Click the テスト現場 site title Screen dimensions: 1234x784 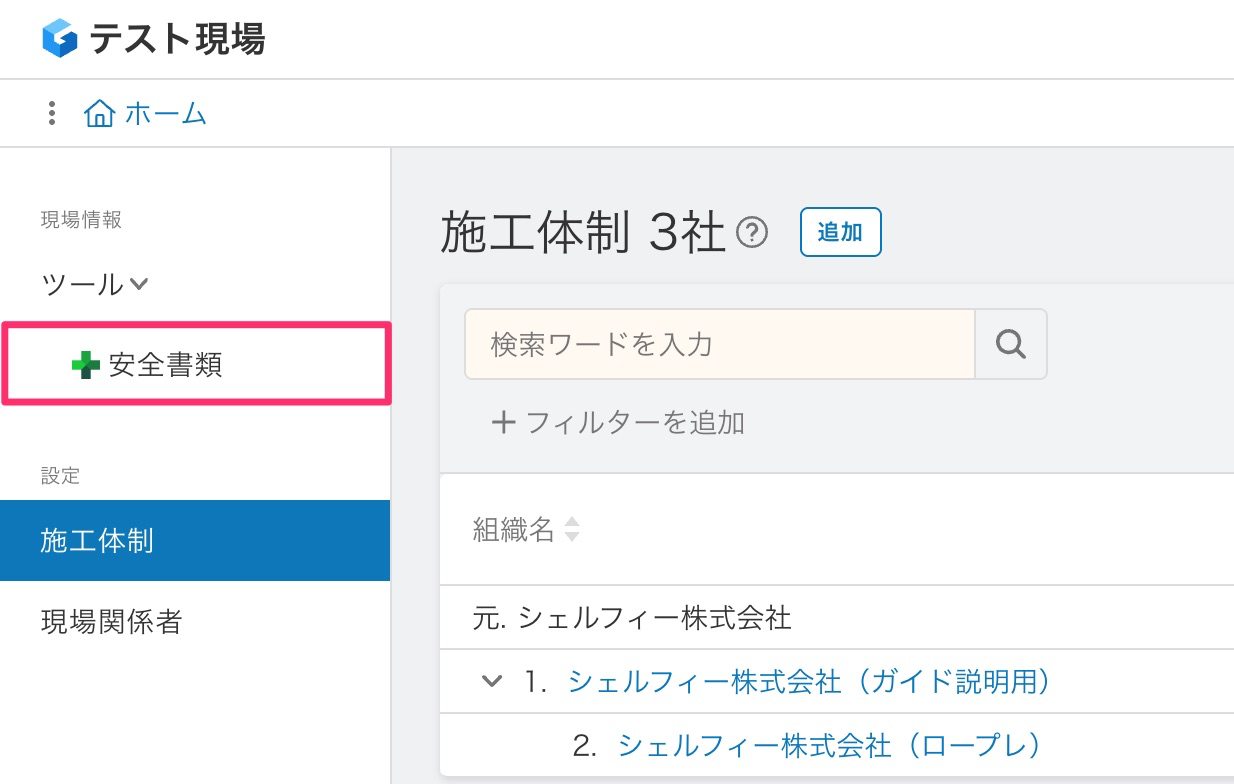pyautogui.click(x=177, y=40)
